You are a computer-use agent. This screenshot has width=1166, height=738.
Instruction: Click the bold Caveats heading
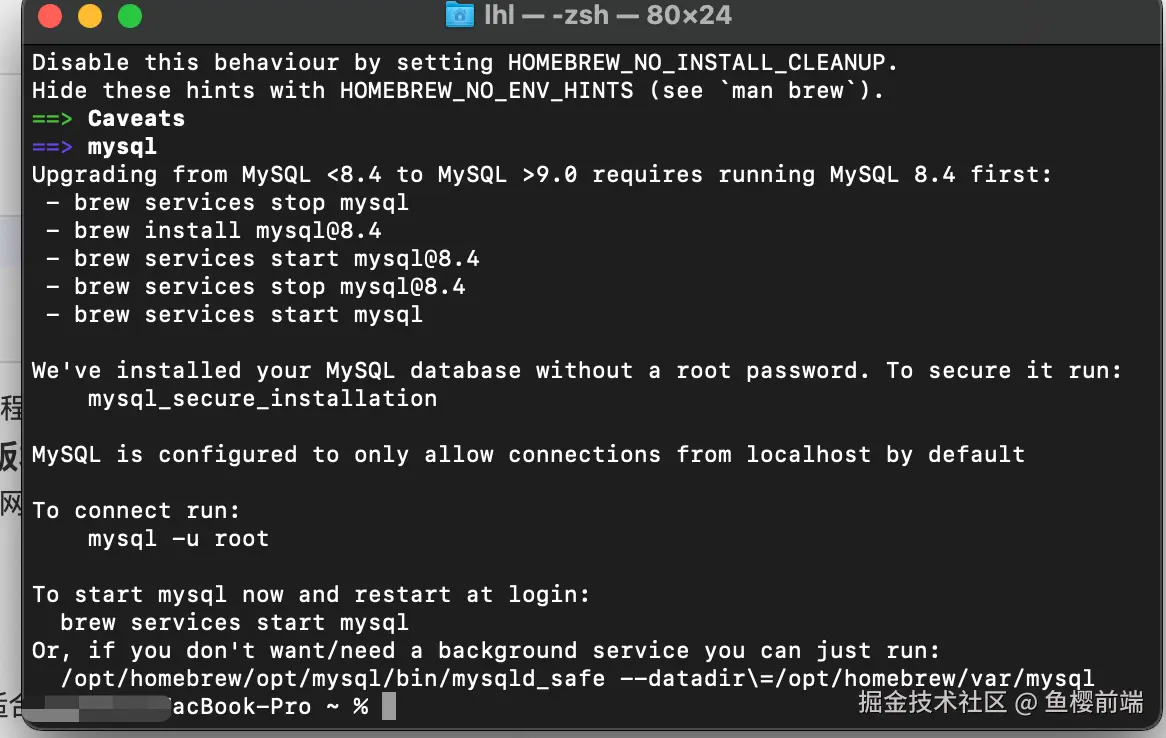(136, 118)
